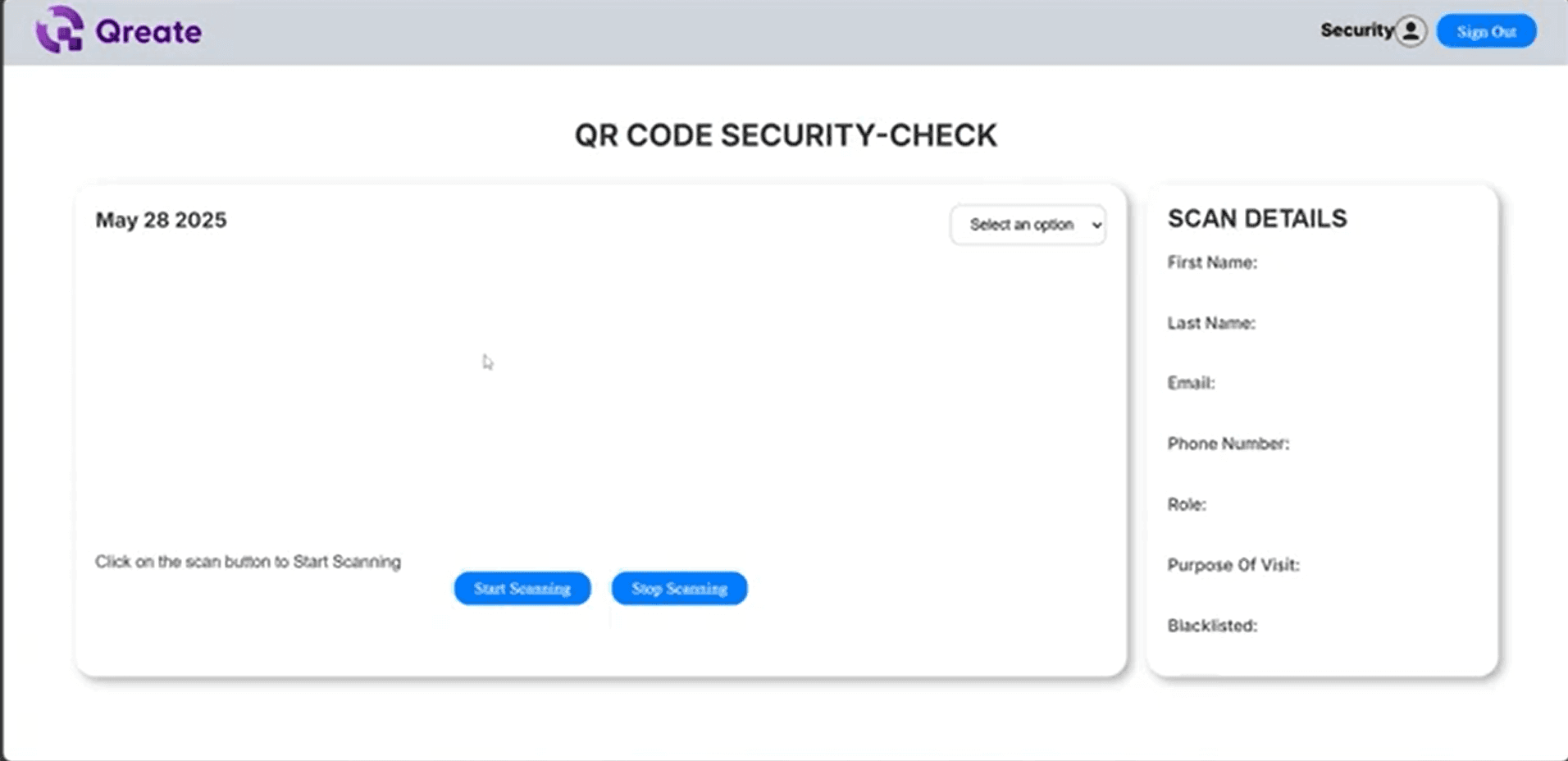Select the person avatar next to Security
The width and height of the screenshot is (1568, 761).
coord(1410,30)
